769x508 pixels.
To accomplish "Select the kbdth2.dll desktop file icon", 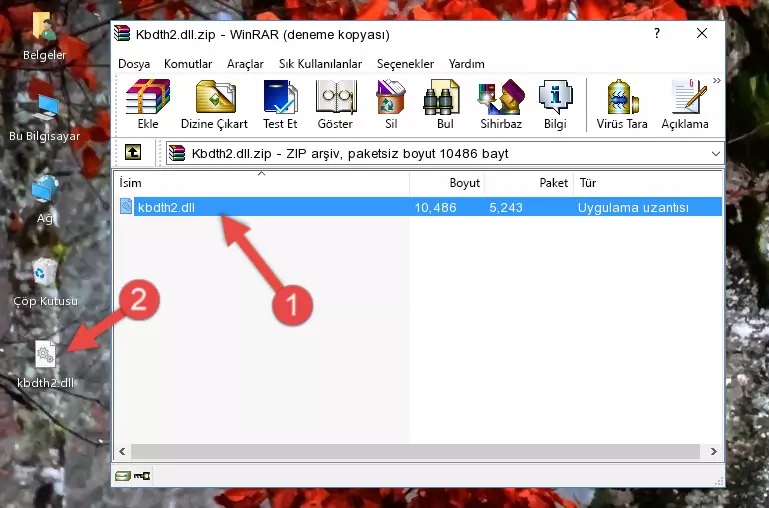I will pyautogui.click(x=45, y=364).
